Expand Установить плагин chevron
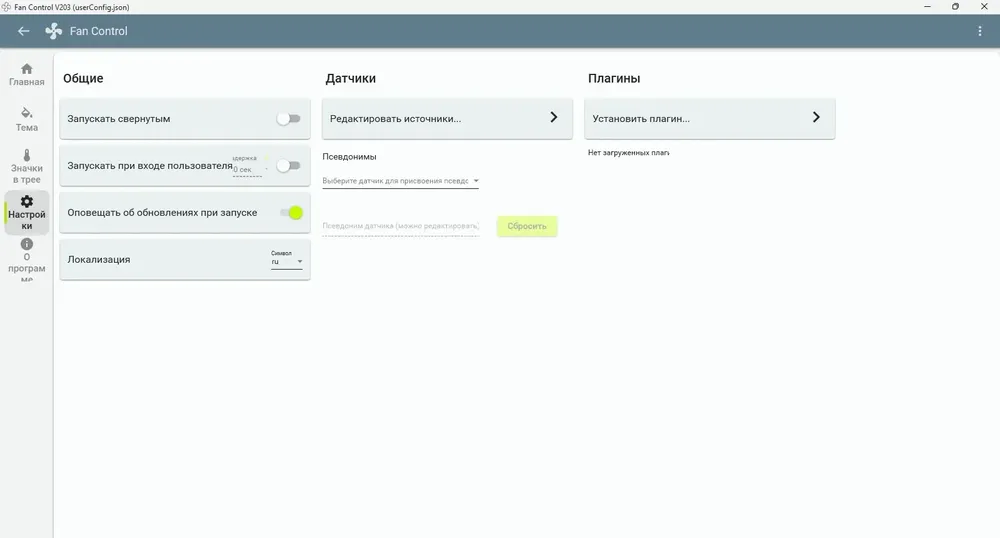 pos(816,117)
